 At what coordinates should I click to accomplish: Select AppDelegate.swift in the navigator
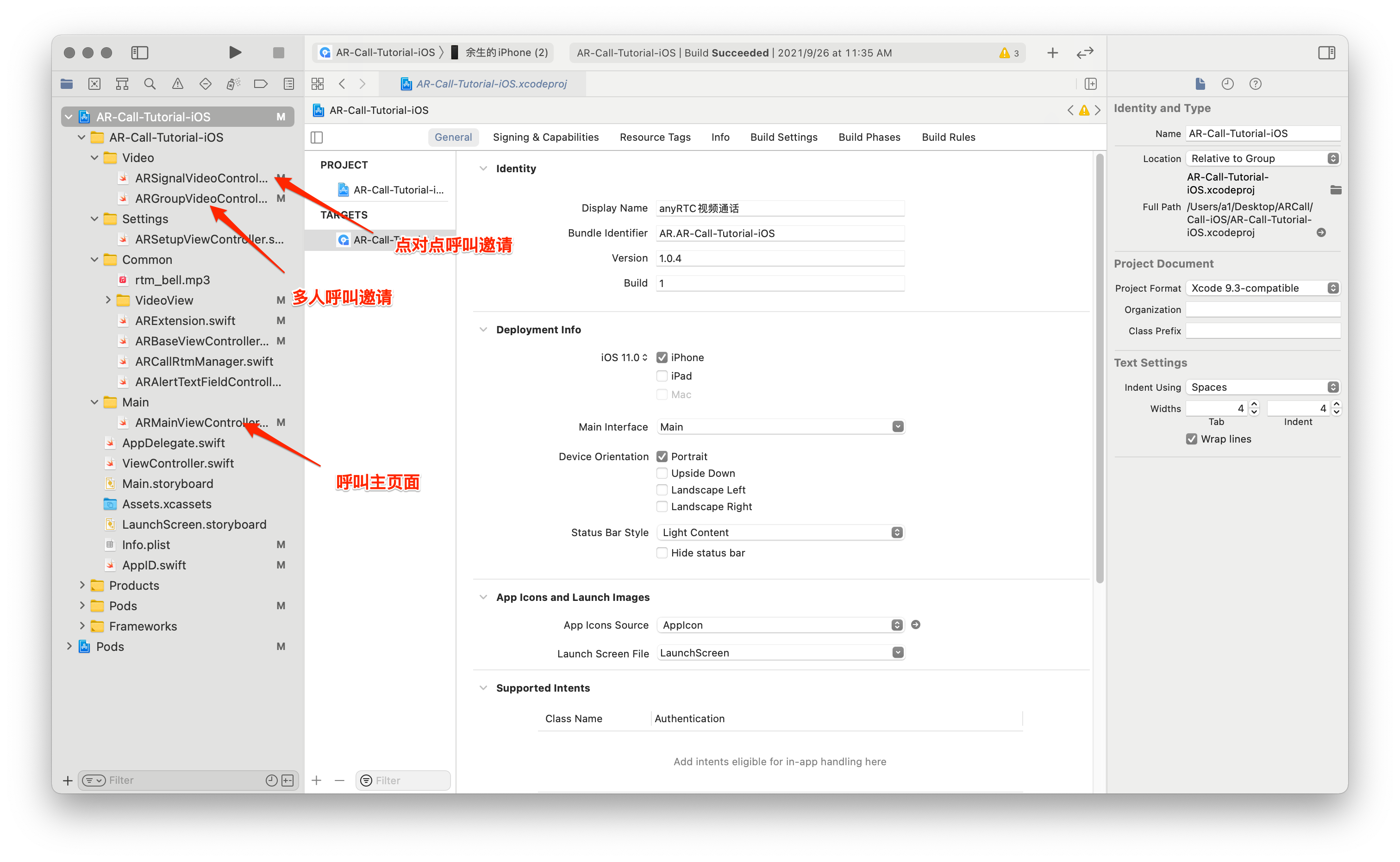173,443
